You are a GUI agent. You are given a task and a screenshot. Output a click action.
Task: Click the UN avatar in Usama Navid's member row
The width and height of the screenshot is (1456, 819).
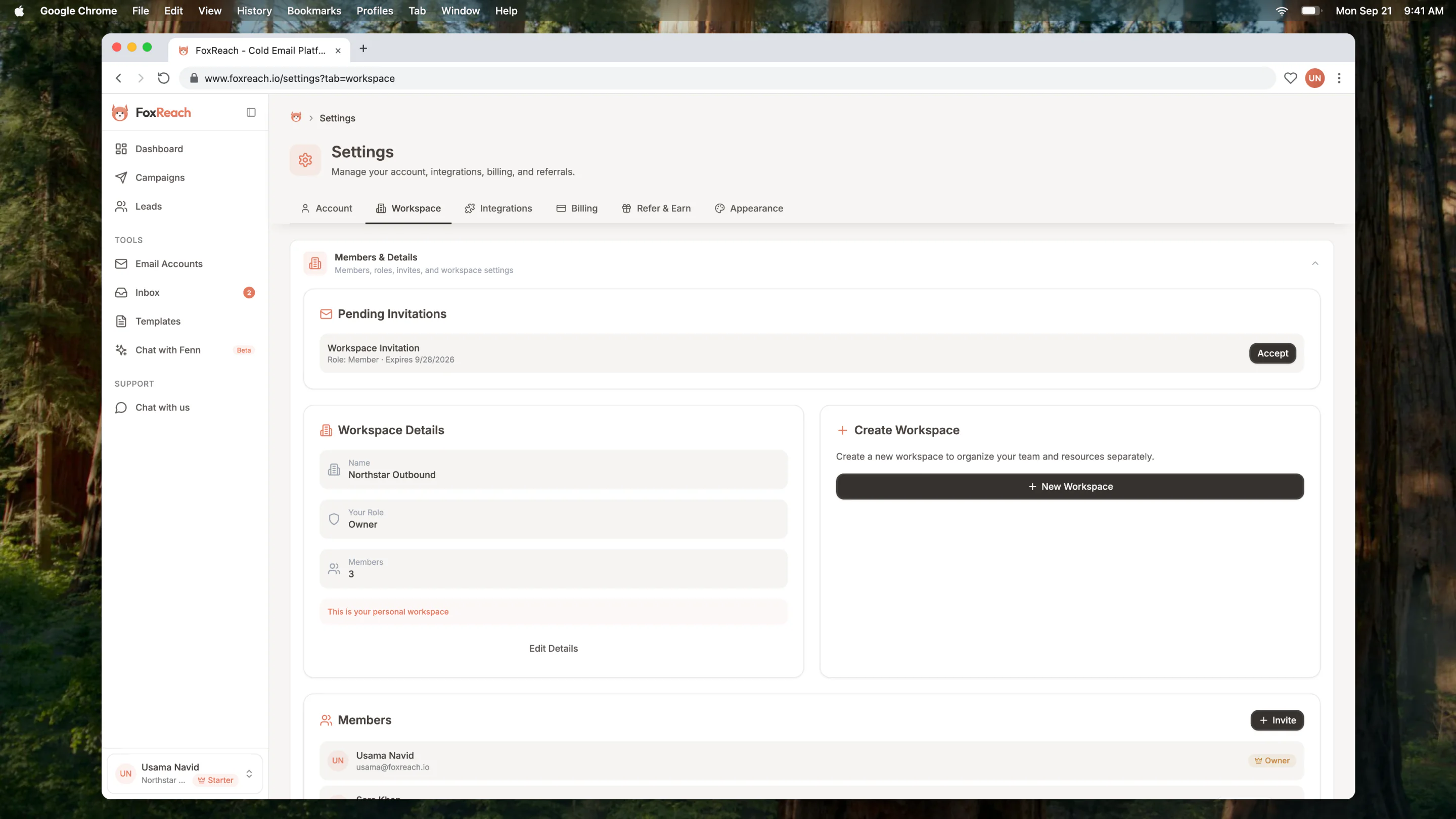pos(338,761)
